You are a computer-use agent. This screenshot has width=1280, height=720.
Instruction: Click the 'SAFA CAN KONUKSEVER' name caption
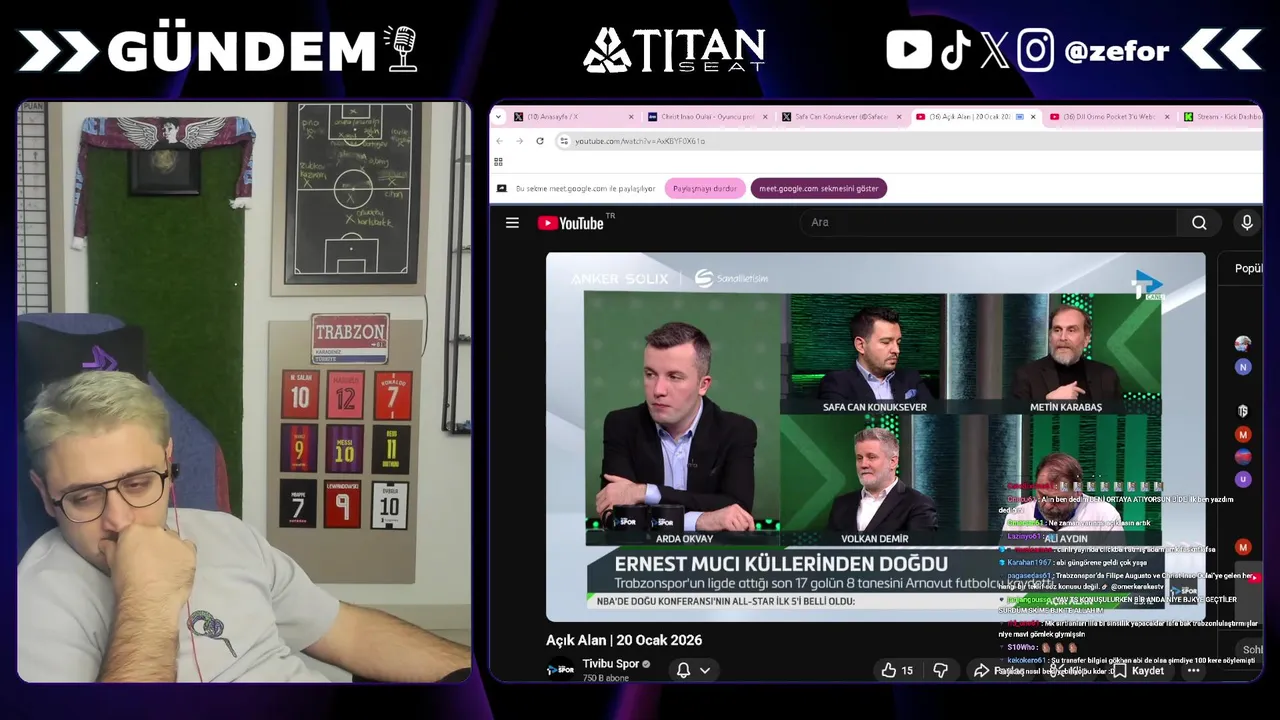tap(874, 407)
